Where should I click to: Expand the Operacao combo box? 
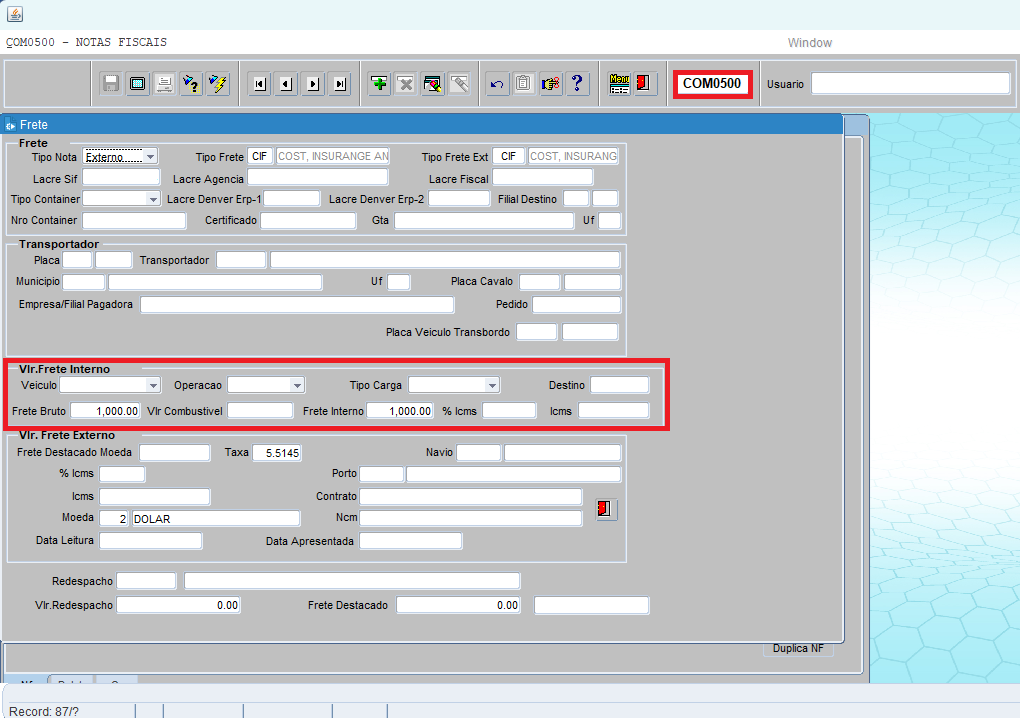click(x=297, y=385)
